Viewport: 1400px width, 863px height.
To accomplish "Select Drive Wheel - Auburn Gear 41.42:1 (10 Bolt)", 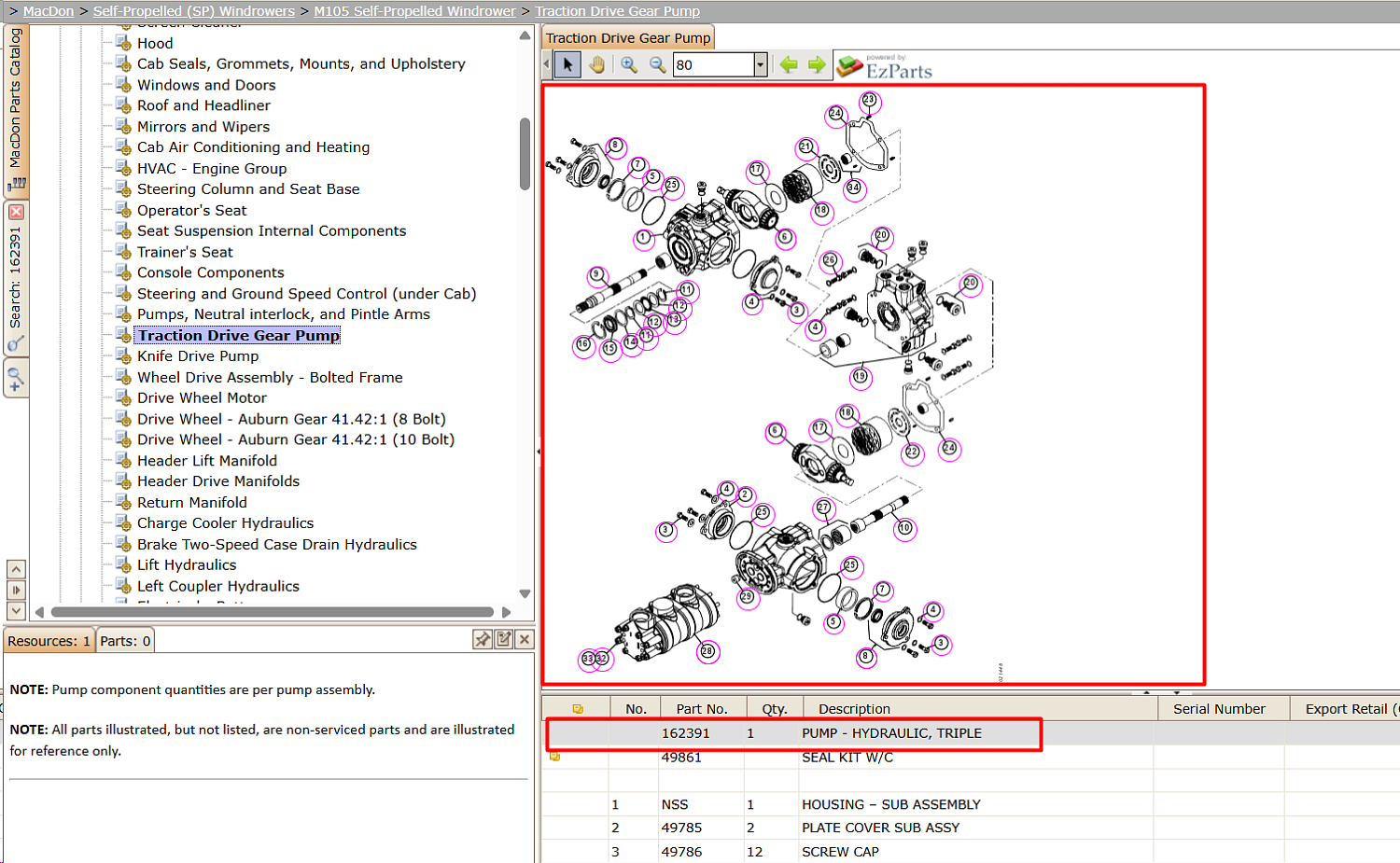I will coord(296,440).
